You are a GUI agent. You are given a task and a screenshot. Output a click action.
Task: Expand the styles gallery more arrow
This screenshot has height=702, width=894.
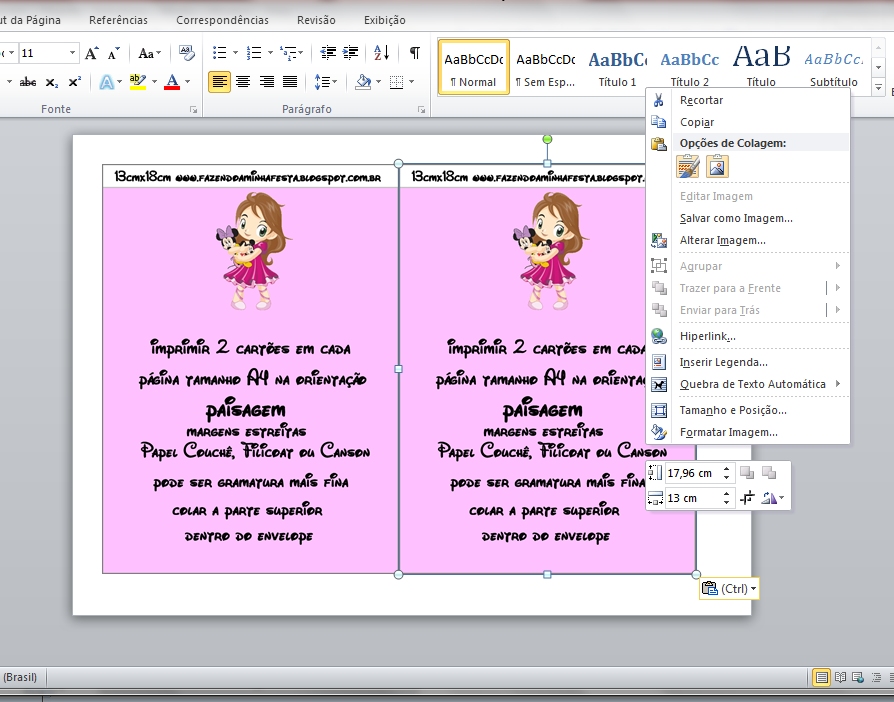[x=879, y=88]
